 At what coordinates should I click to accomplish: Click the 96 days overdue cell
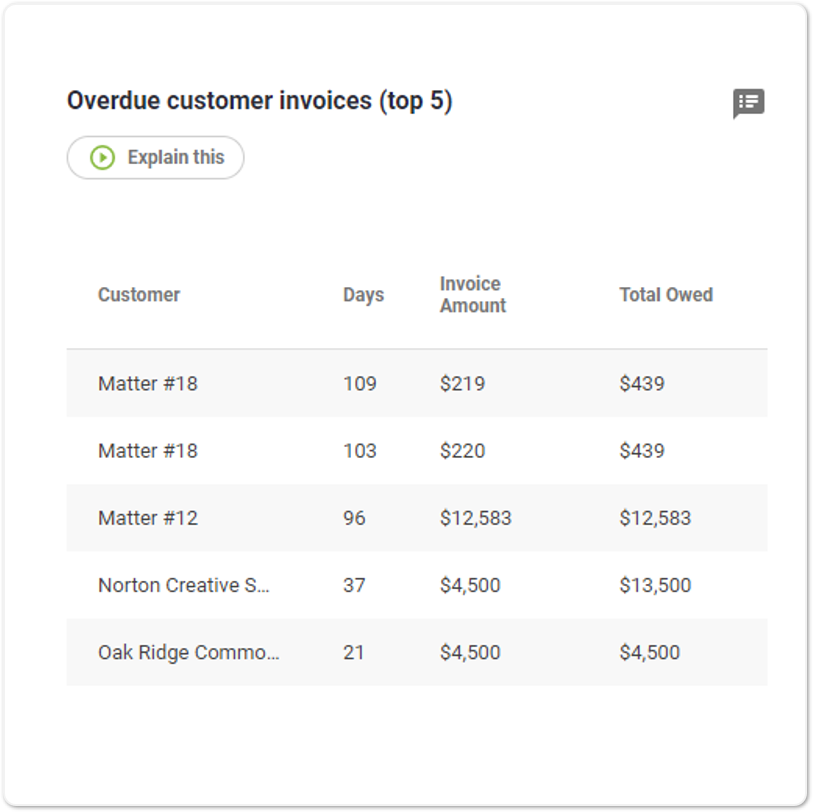click(354, 518)
